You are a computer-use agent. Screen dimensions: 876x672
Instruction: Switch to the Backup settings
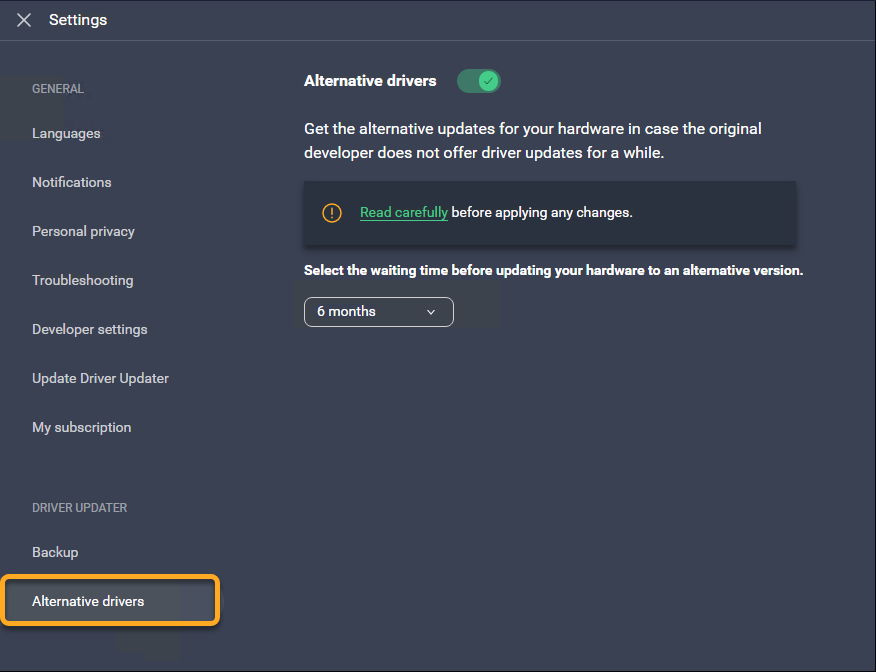(55, 552)
